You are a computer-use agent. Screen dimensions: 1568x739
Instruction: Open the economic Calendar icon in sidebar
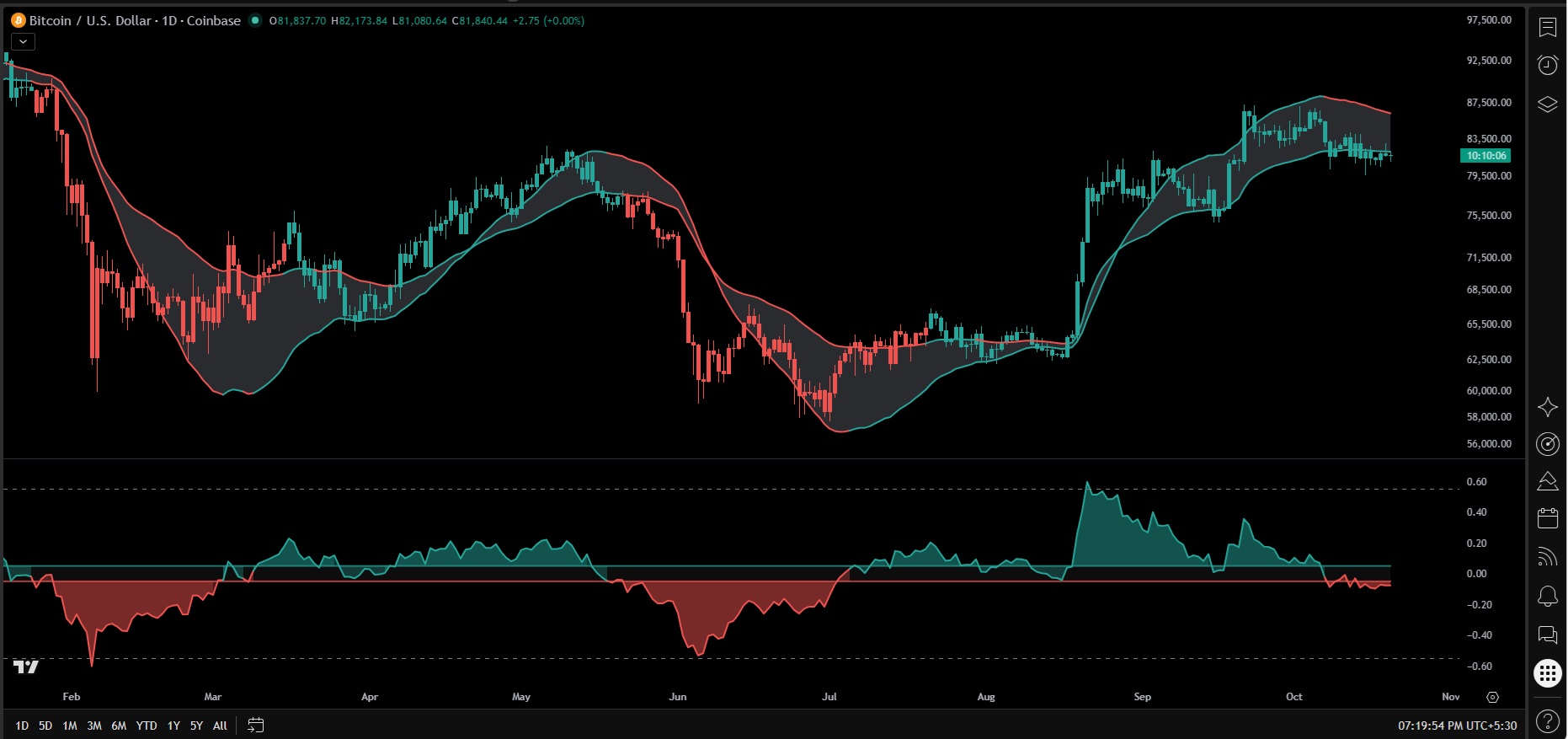[x=1548, y=517]
